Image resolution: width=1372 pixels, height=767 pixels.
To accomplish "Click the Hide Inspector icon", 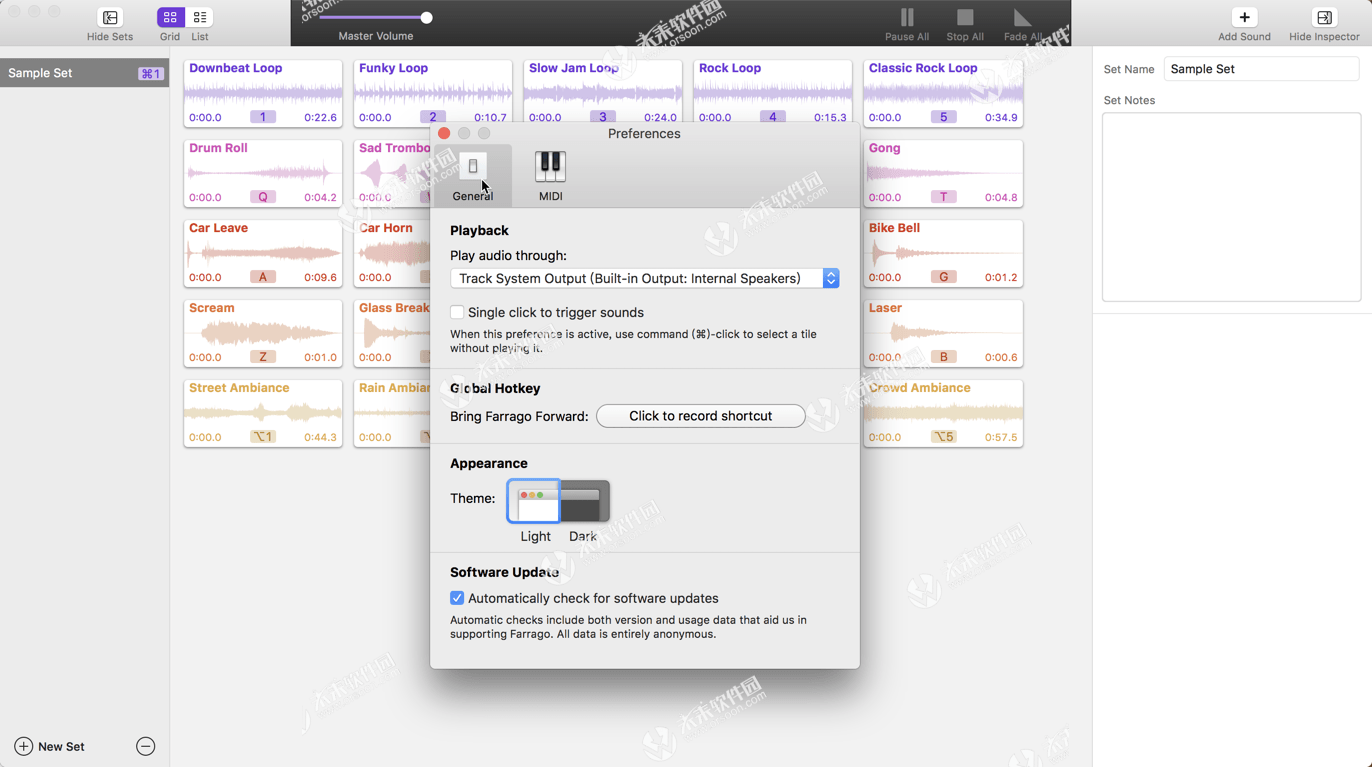I will coord(1324,17).
